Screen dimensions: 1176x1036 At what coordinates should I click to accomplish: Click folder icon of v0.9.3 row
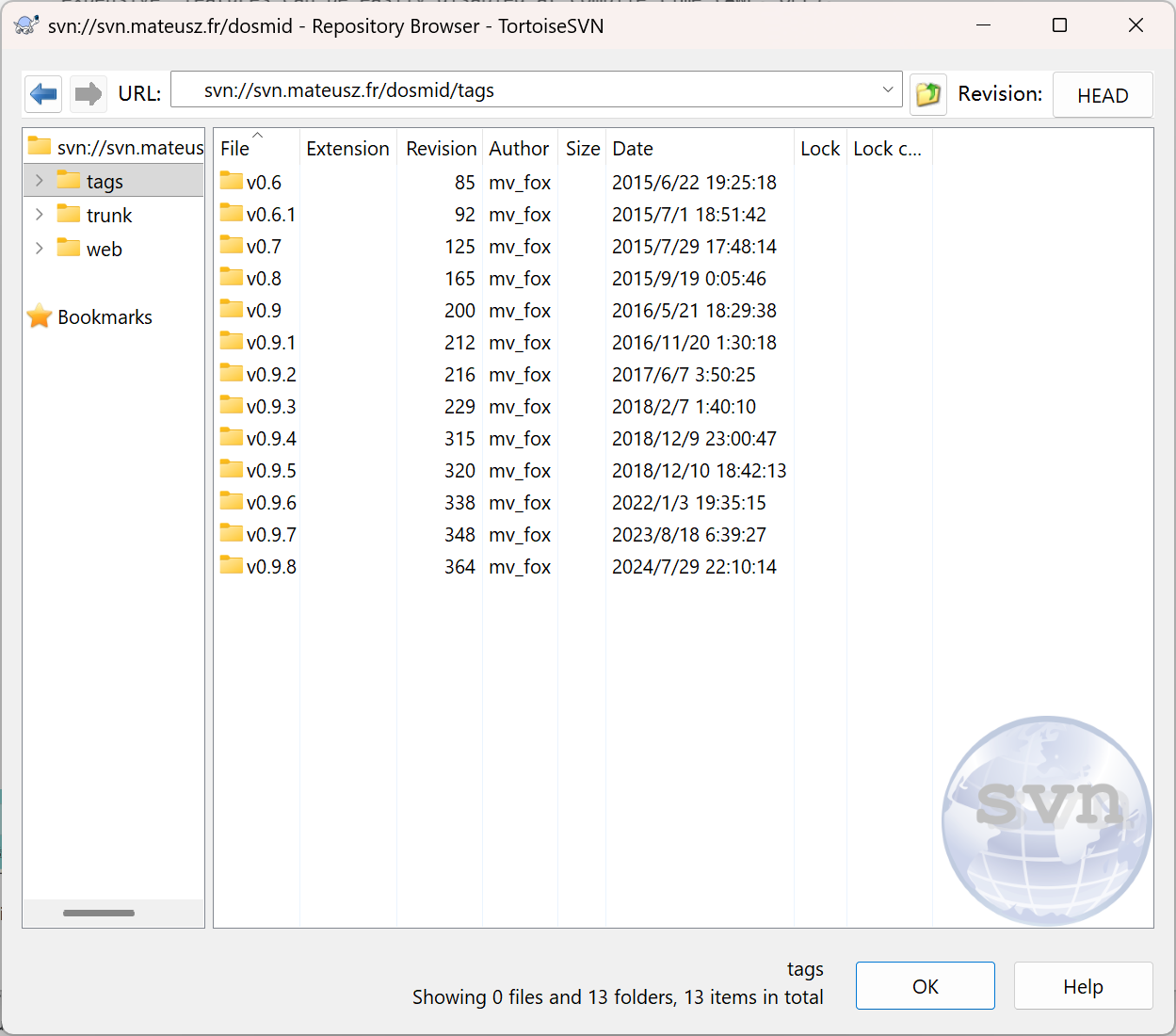click(232, 405)
